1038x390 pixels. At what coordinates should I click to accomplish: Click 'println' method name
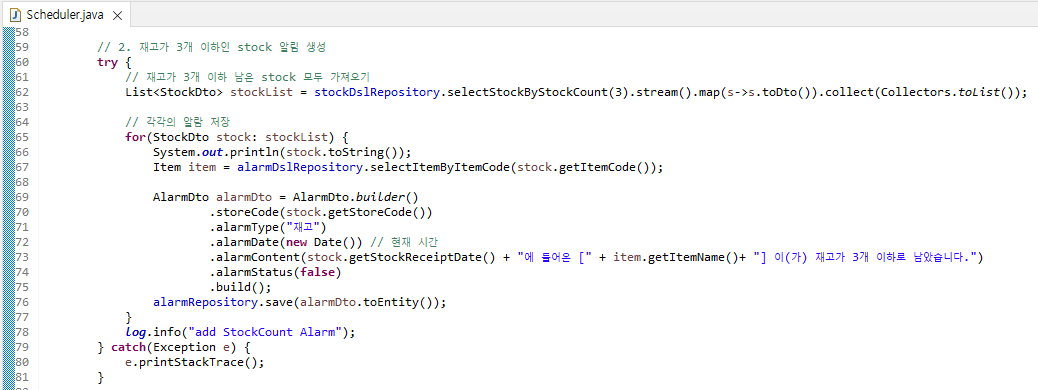point(254,152)
